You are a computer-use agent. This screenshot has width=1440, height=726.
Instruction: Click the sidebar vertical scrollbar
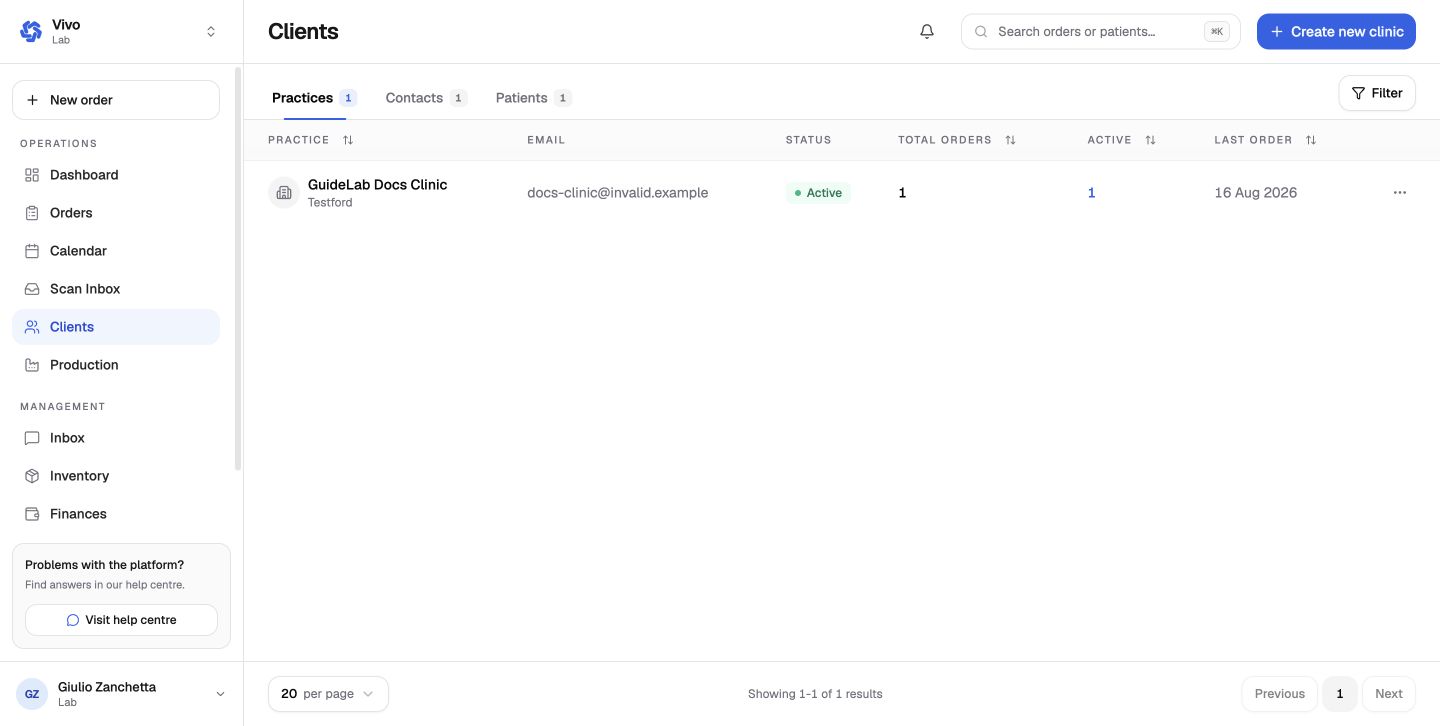tap(237, 268)
